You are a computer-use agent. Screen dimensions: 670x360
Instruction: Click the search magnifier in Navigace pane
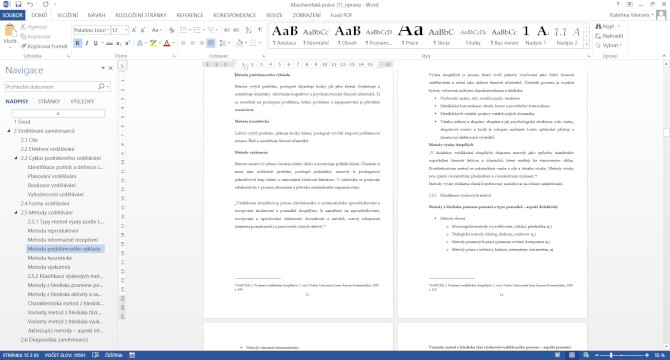pos(101,87)
